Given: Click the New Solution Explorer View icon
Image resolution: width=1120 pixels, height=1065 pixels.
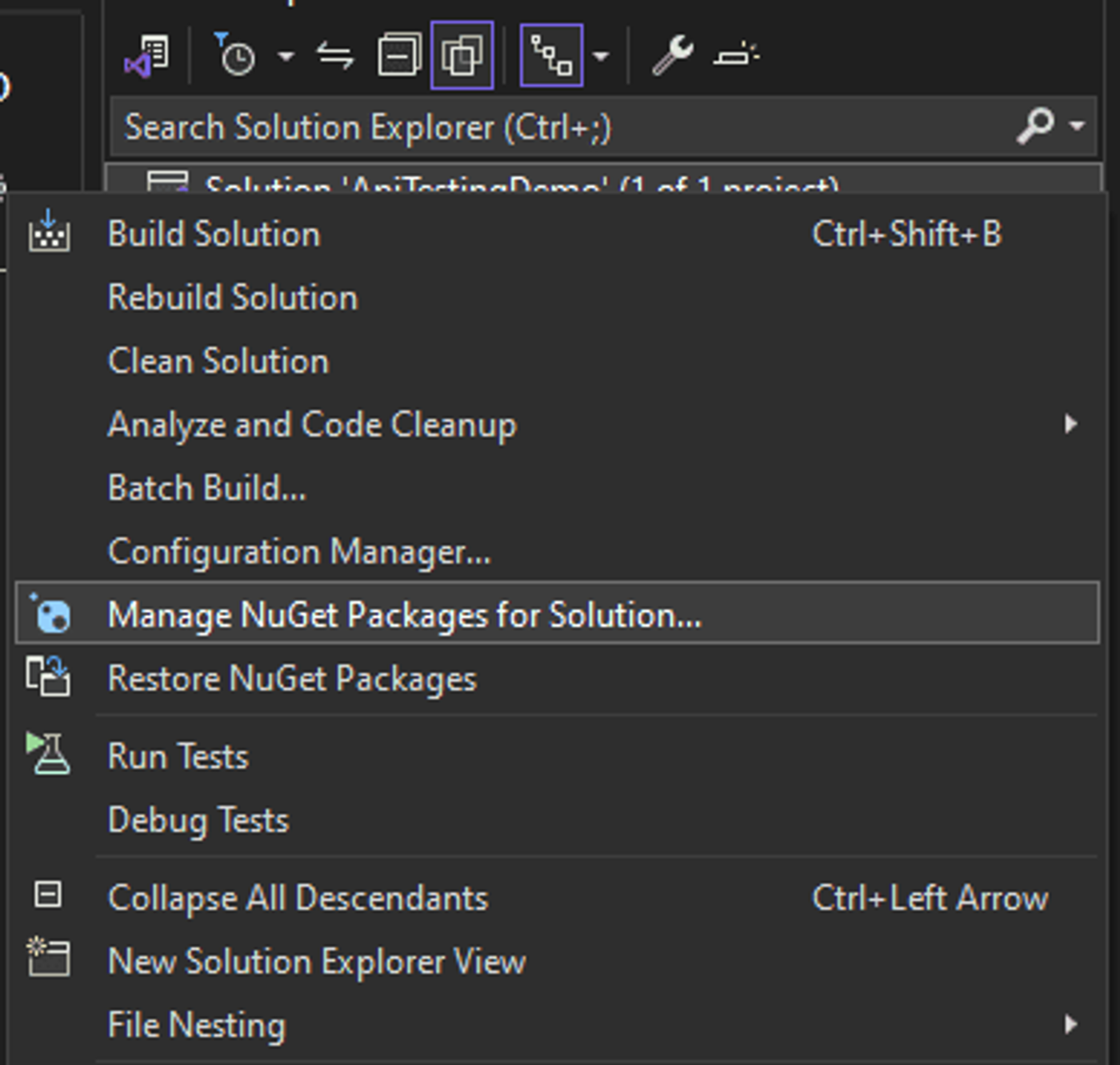Looking at the screenshot, I should click(x=48, y=958).
